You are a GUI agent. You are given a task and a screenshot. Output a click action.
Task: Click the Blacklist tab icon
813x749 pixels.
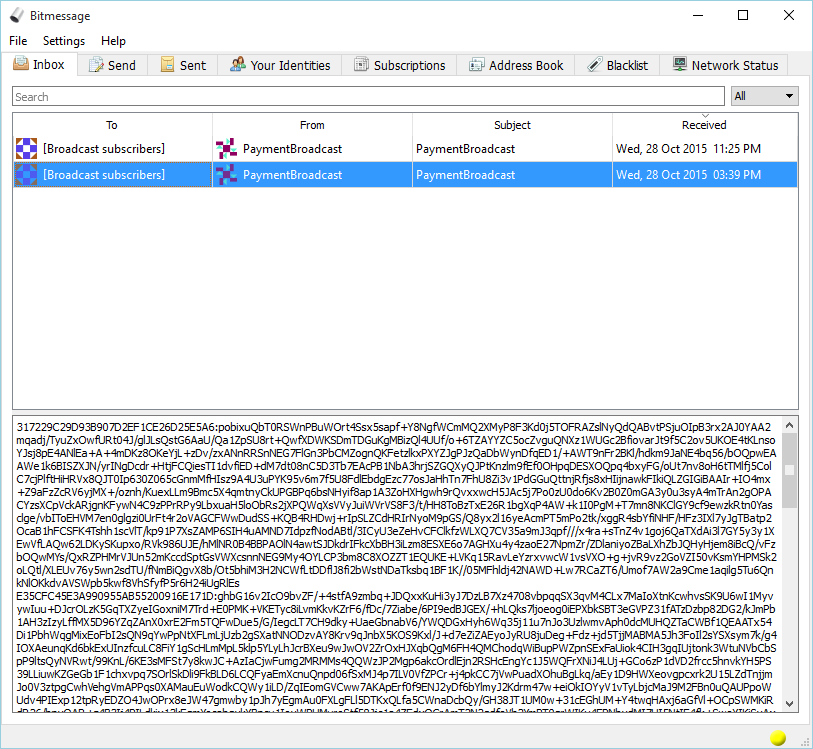594,65
